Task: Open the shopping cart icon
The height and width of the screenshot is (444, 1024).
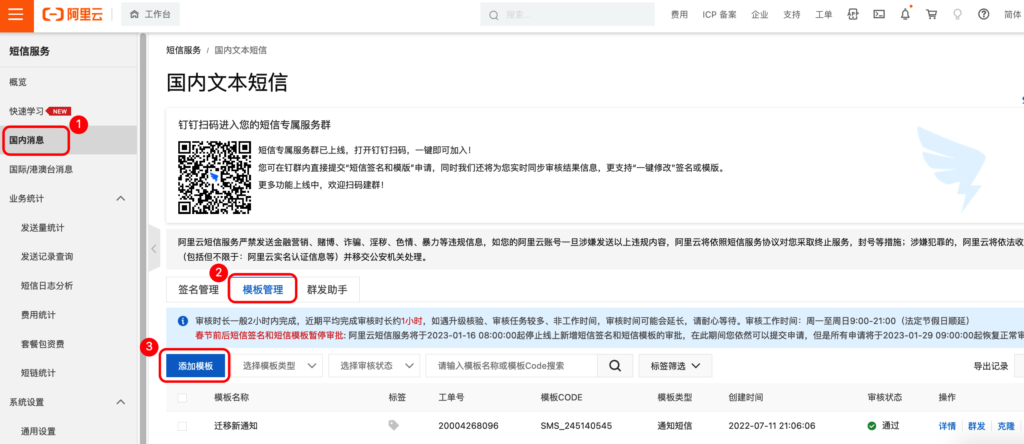Action: point(931,15)
